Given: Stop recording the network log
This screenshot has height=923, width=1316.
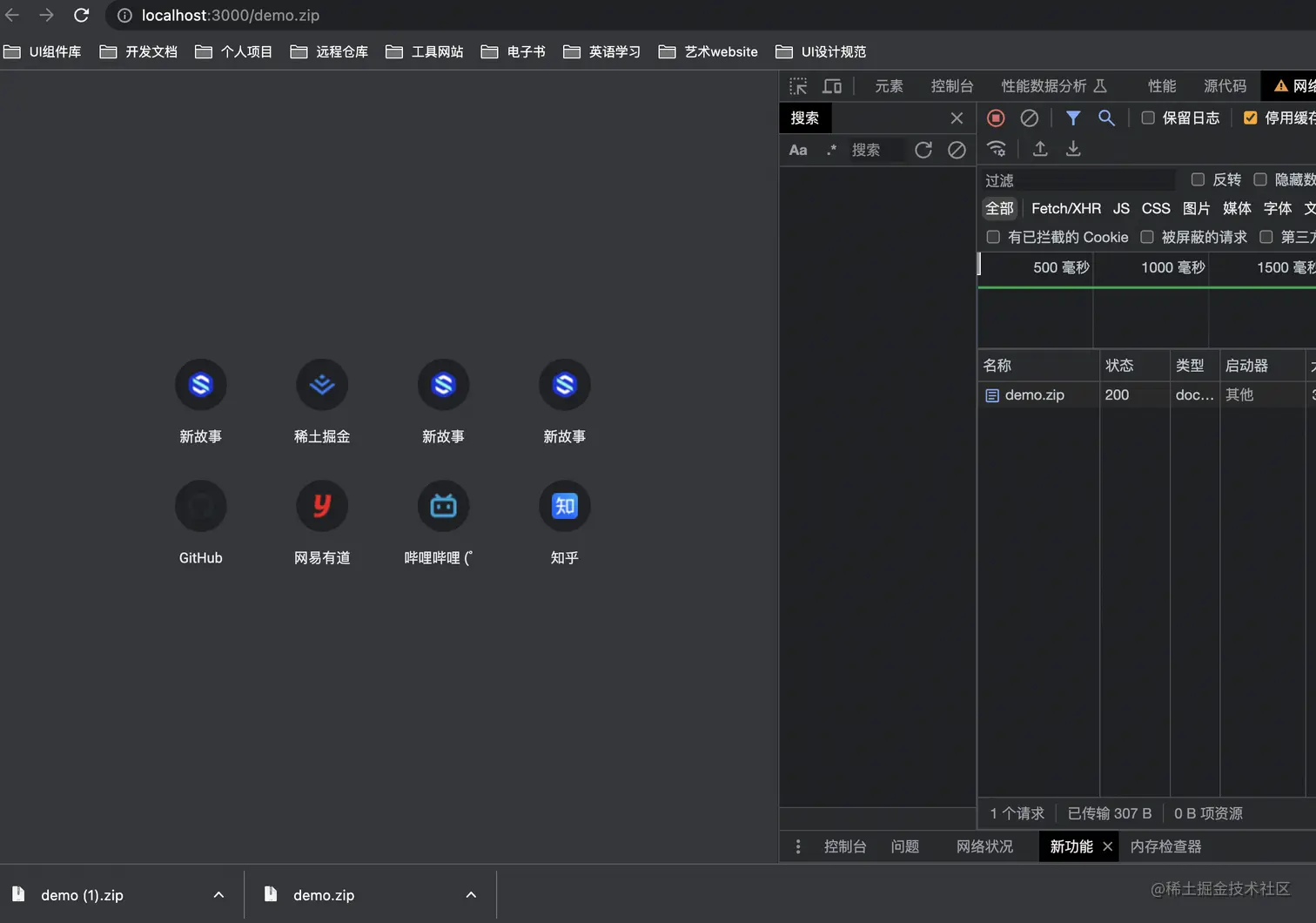Looking at the screenshot, I should 996,118.
